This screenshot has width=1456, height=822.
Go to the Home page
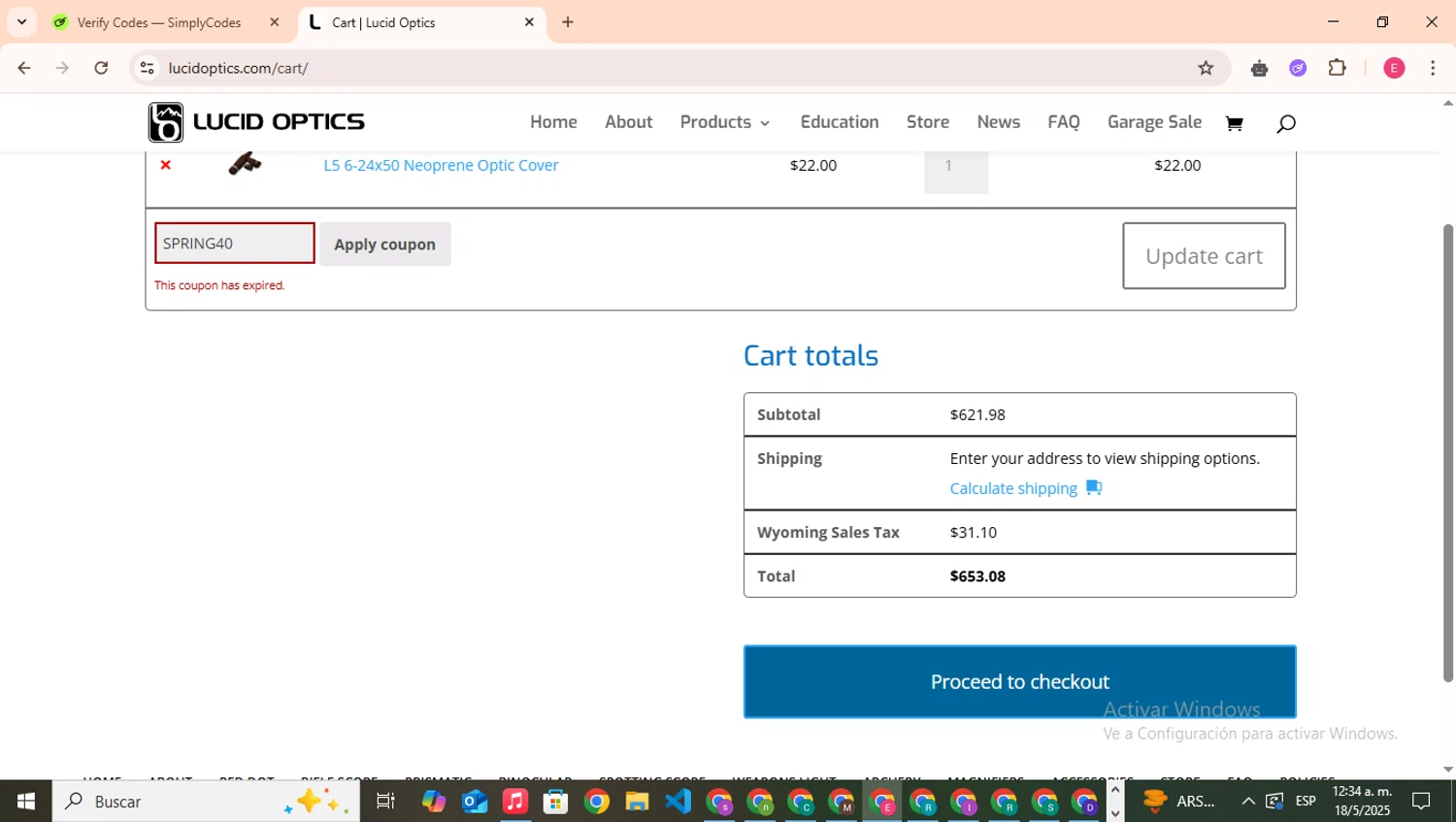(553, 122)
